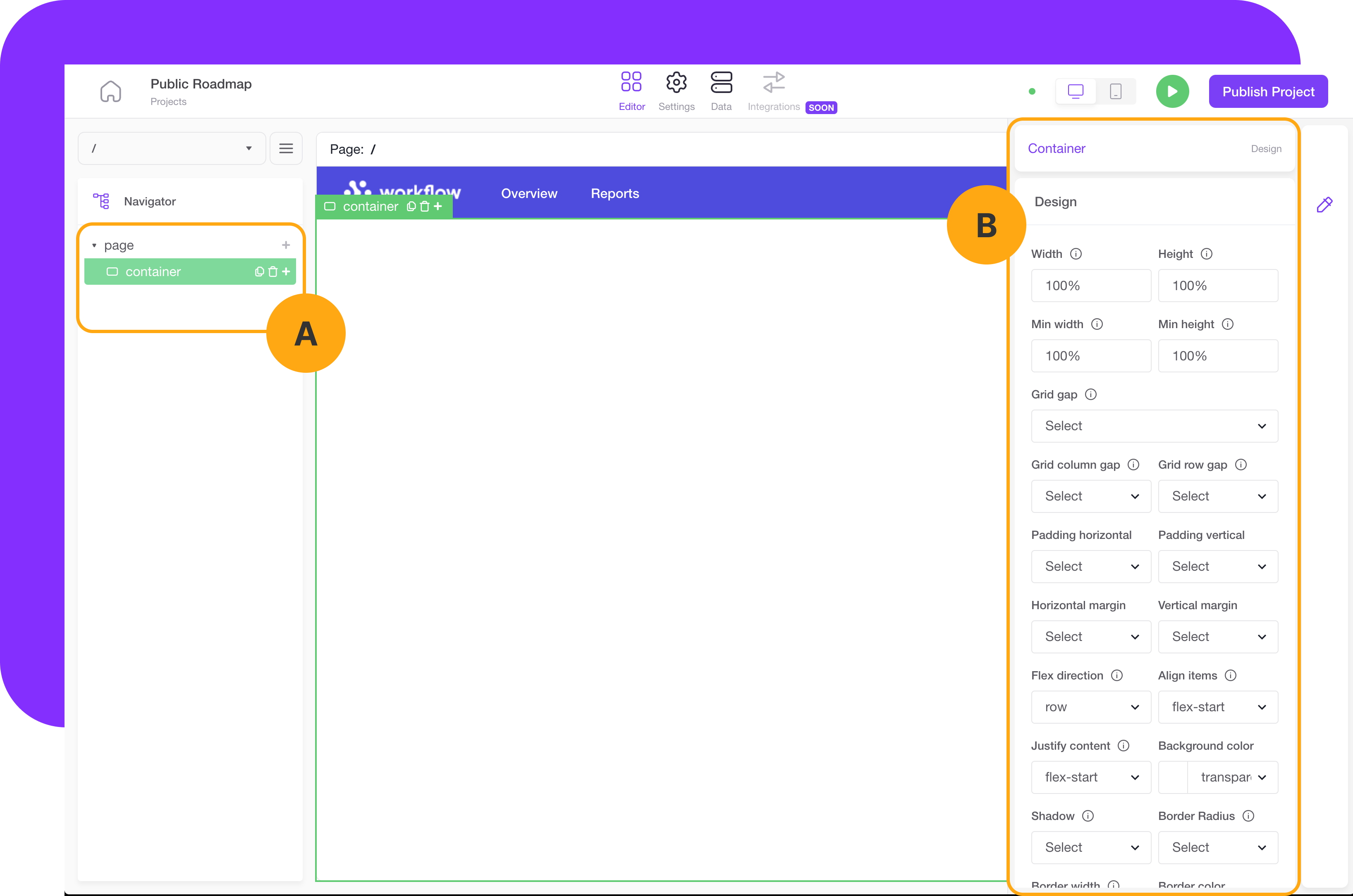The image size is (1353, 896).
Task: Go to the home icon
Action: click(110, 91)
